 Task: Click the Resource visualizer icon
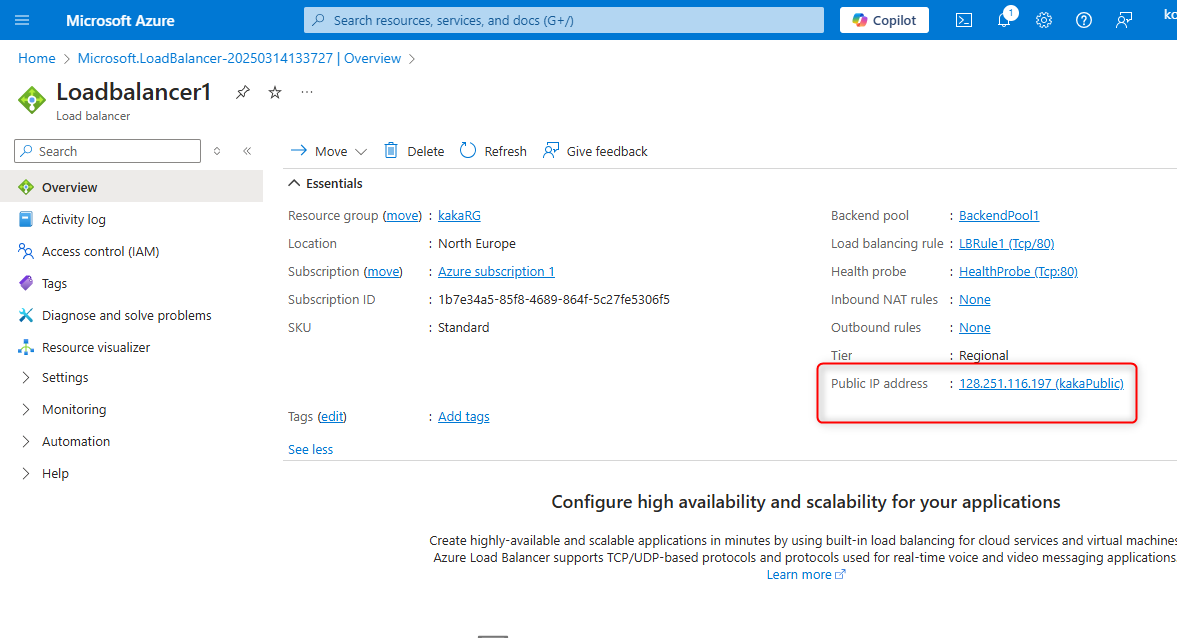(26, 347)
